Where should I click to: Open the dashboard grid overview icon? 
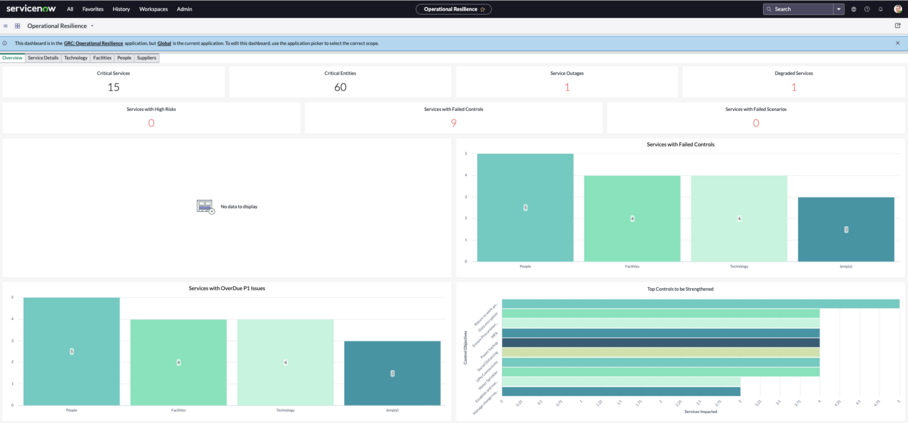click(x=17, y=26)
